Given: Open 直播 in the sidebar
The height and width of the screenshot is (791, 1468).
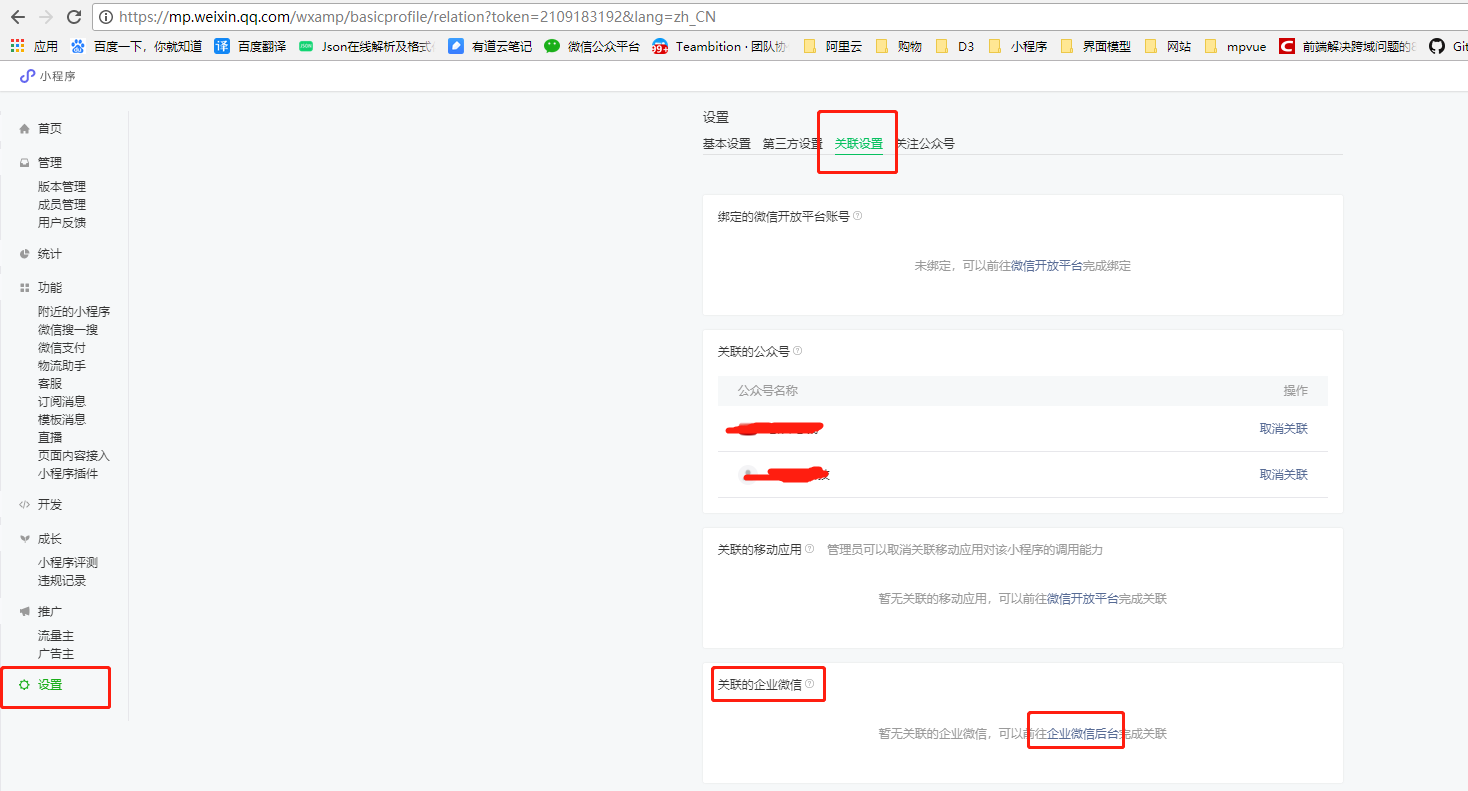Looking at the screenshot, I should [50, 438].
